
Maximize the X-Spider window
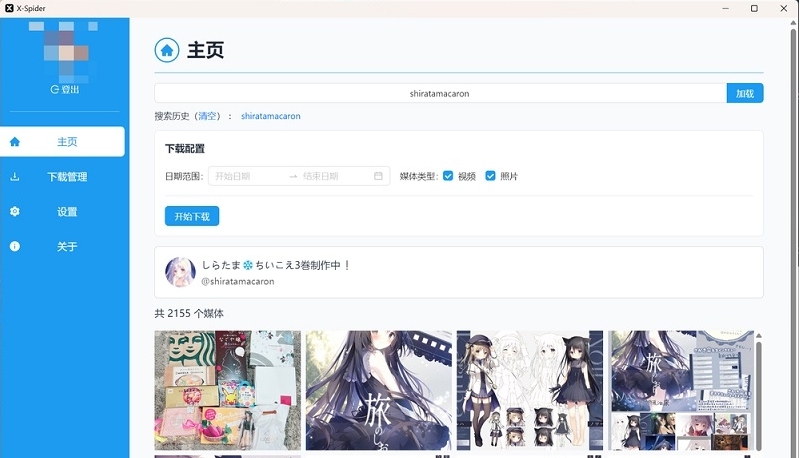pyautogui.click(x=754, y=8)
